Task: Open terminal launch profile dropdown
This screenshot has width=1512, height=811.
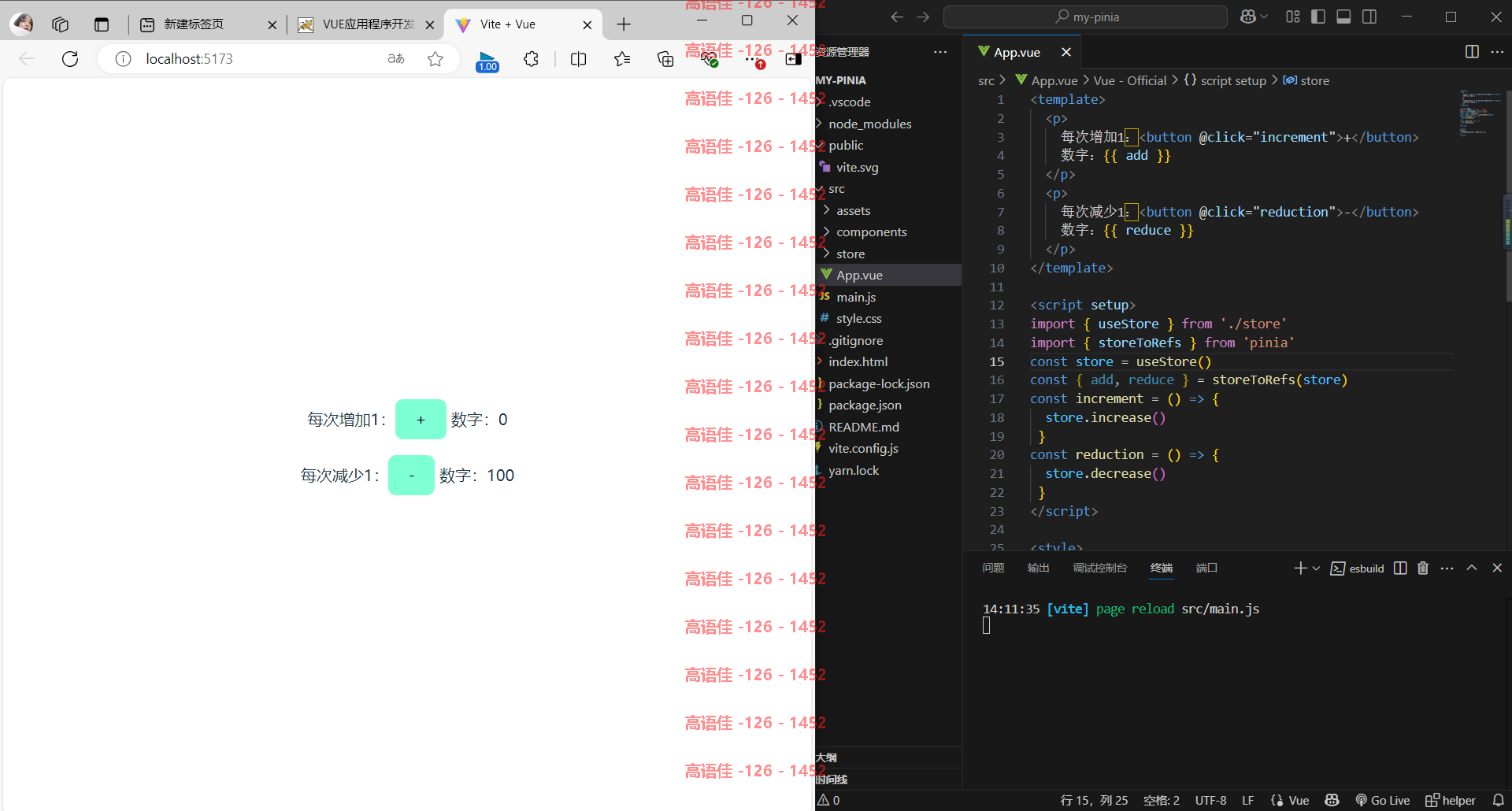Action: (1317, 568)
